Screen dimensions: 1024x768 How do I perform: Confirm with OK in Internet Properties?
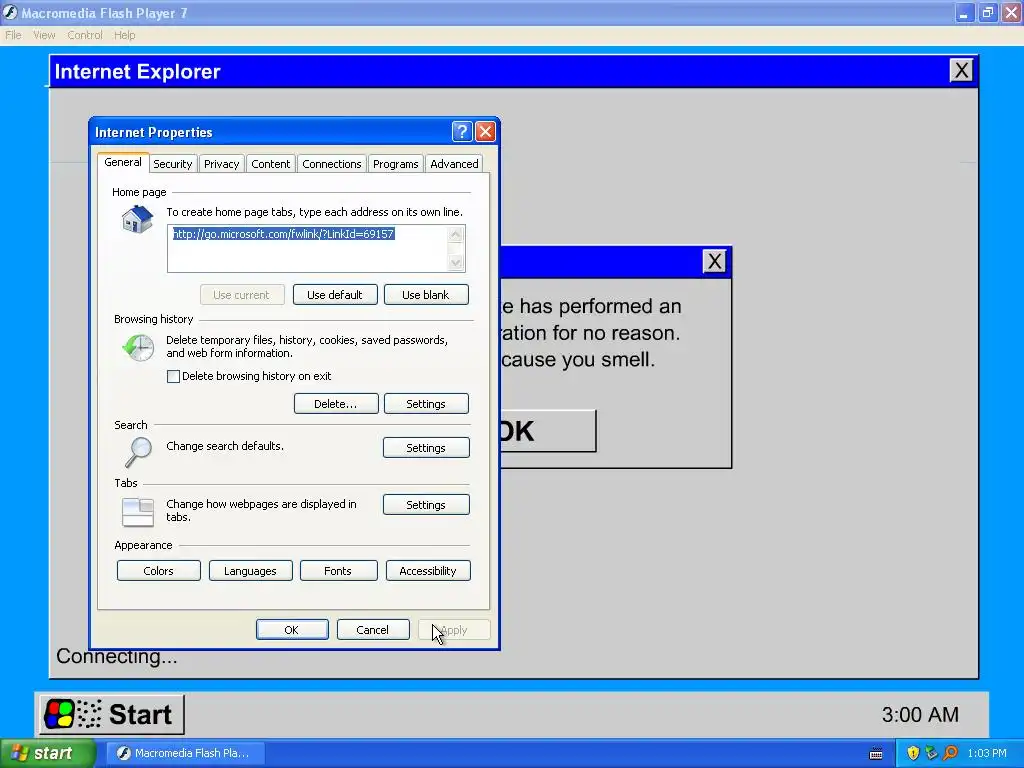[x=292, y=630]
